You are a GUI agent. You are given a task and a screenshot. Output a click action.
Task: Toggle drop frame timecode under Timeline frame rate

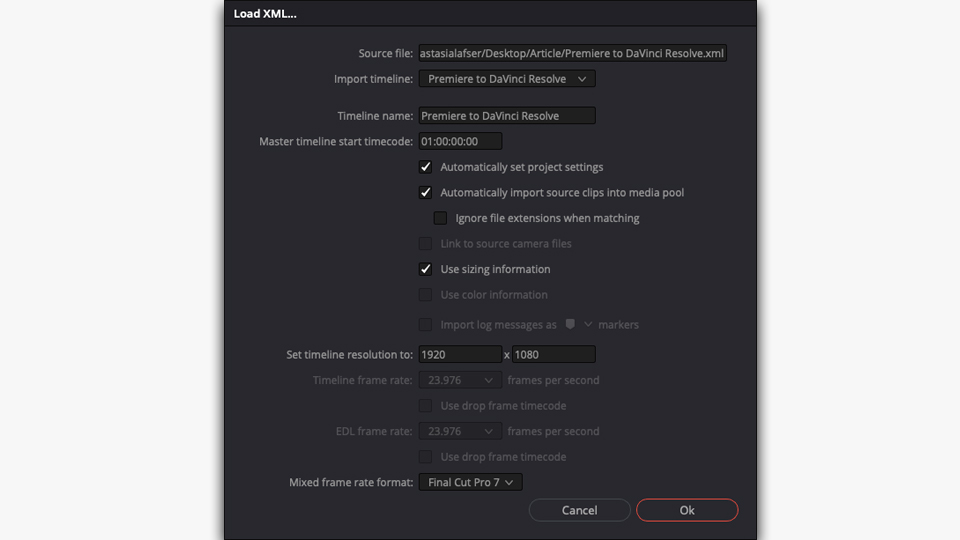[426, 405]
